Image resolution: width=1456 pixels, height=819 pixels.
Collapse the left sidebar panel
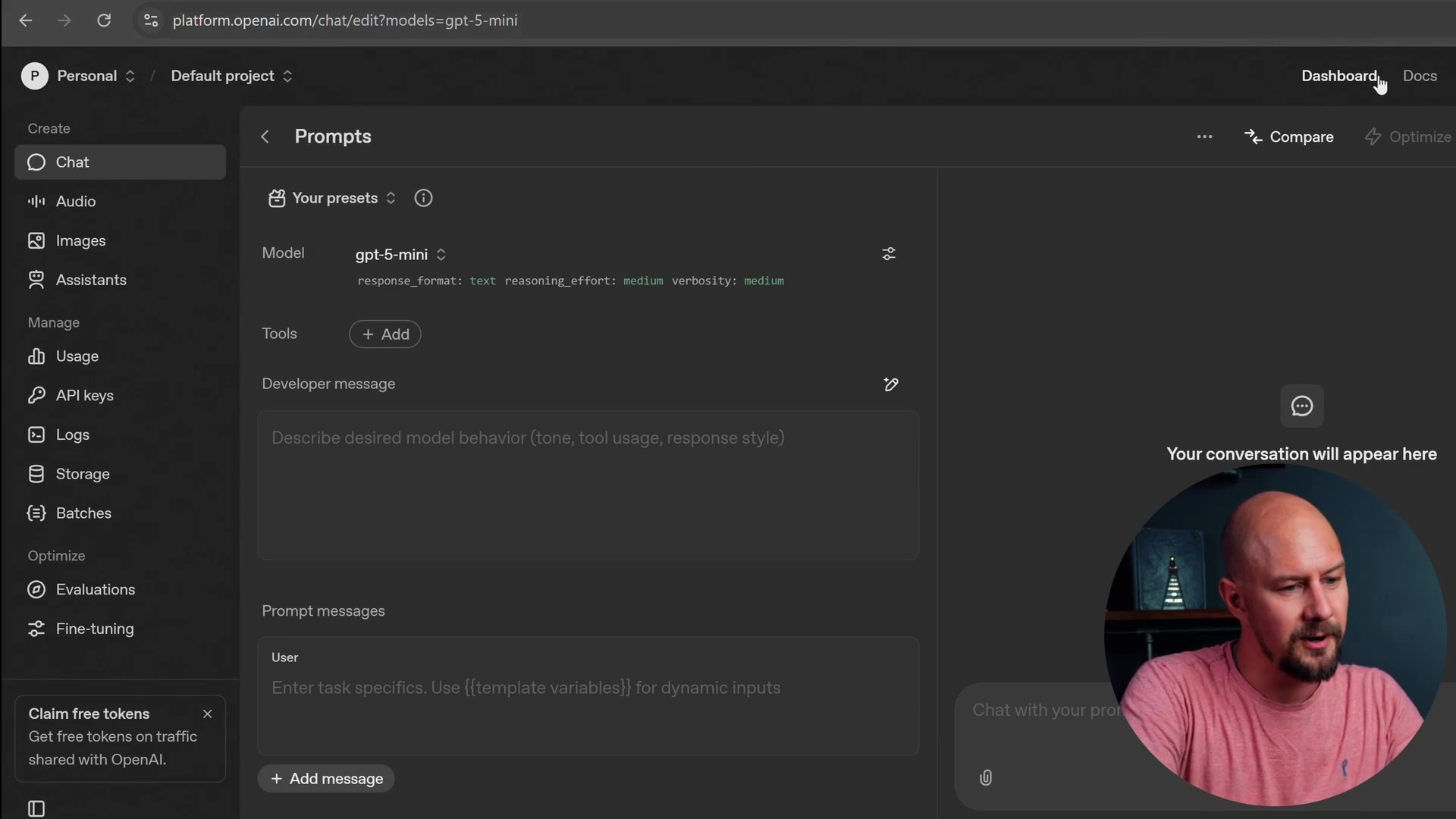click(x=36, y=808)
